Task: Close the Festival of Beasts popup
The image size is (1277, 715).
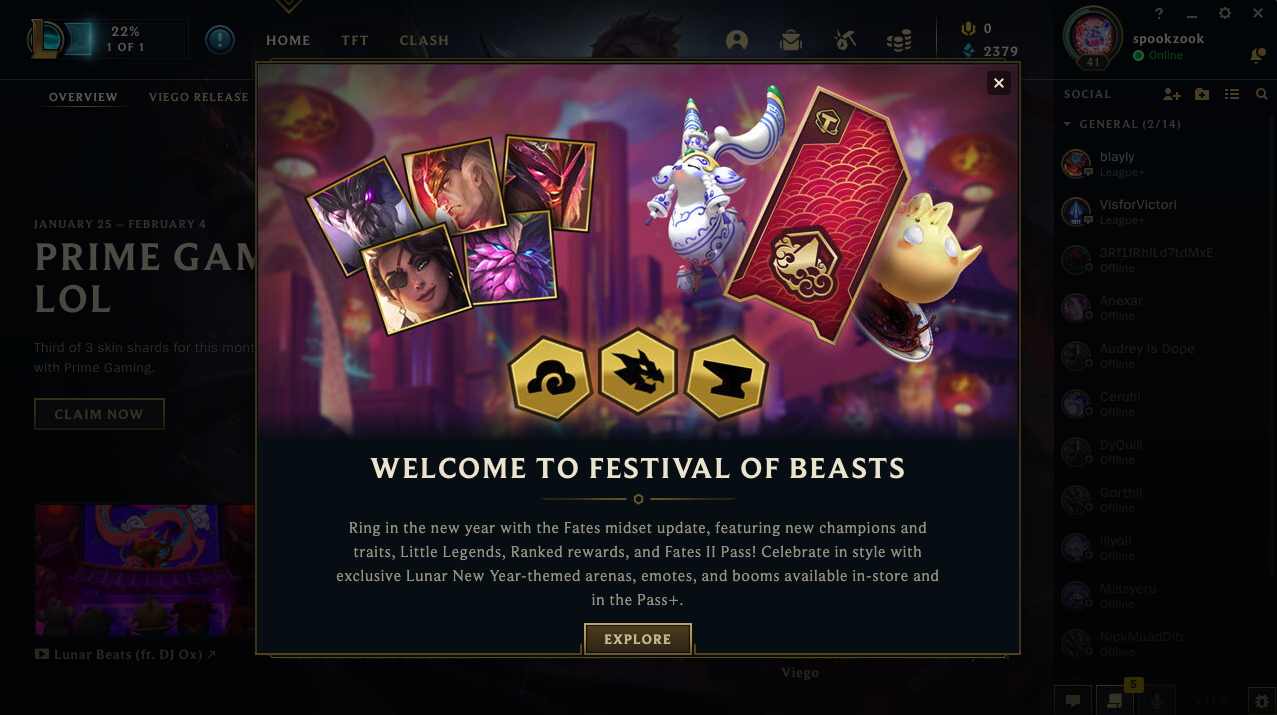Action: tap(998, 83)
